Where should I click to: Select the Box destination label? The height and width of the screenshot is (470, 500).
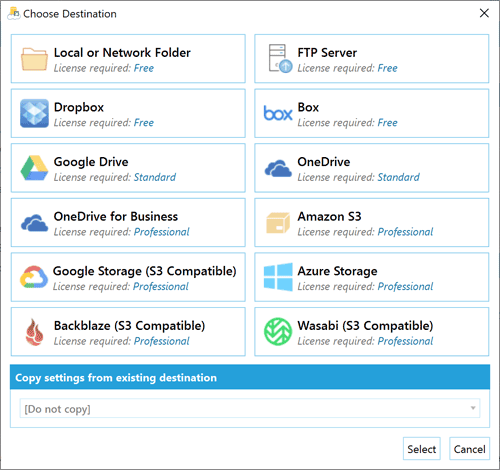308,107
